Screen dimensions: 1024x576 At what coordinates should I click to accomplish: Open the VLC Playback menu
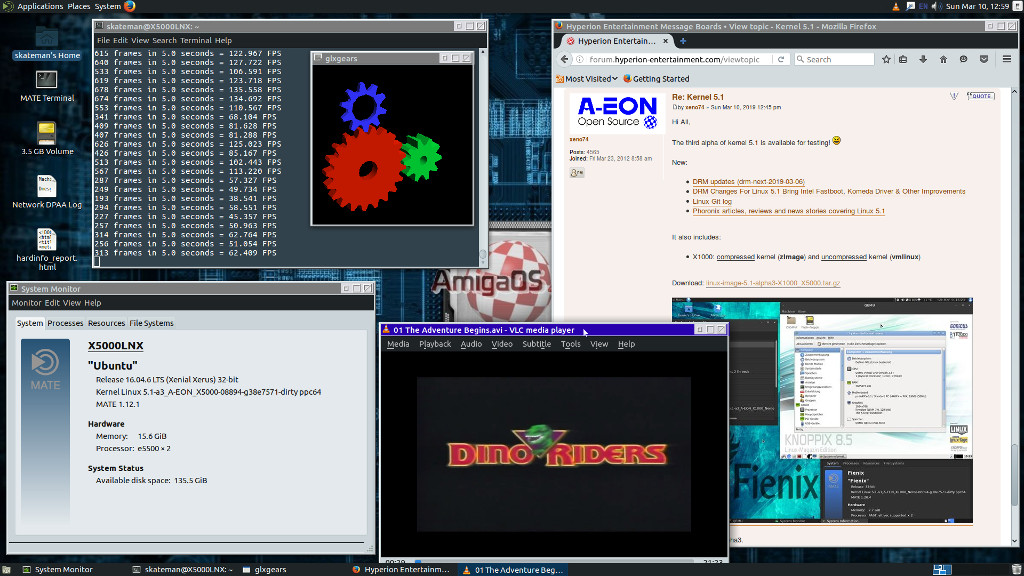coord(435,344)
